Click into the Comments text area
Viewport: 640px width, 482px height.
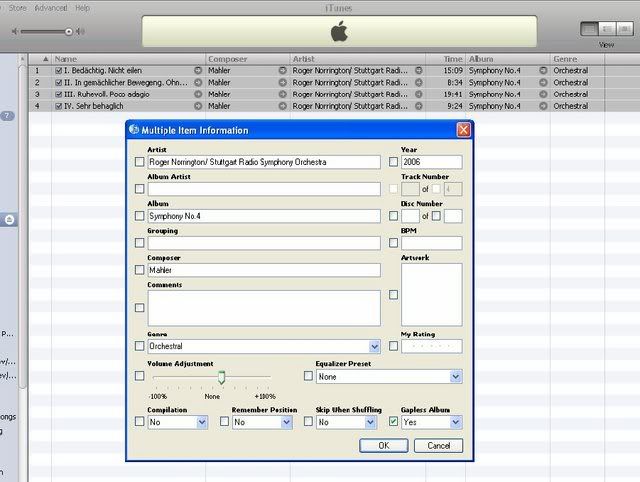[264, 308]
